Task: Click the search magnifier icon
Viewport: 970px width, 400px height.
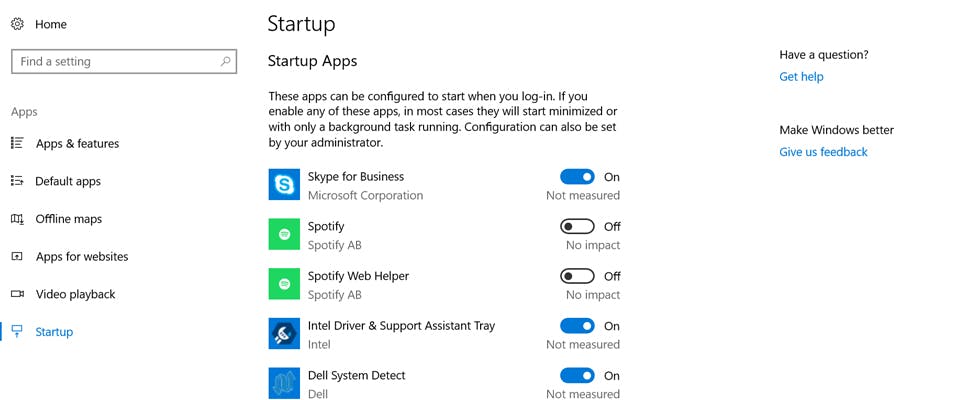Action: tap(226, 61)
